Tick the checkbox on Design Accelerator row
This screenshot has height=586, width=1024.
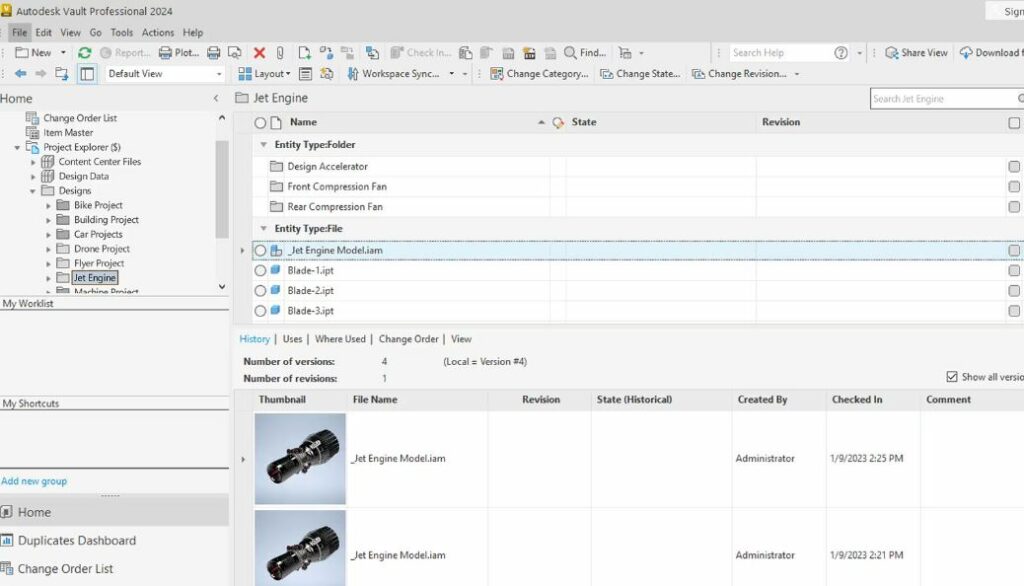[x=1014, y=167]
